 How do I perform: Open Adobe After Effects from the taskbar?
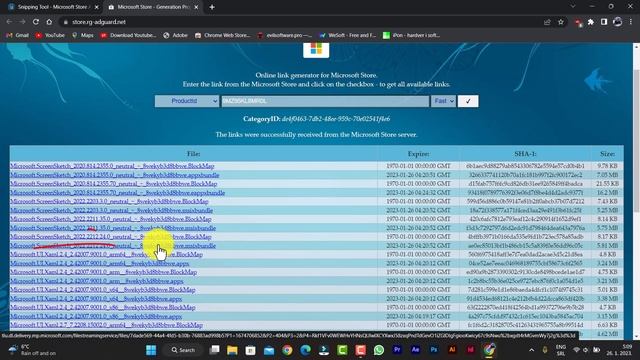pyautogui.click(x=416, y=350)
